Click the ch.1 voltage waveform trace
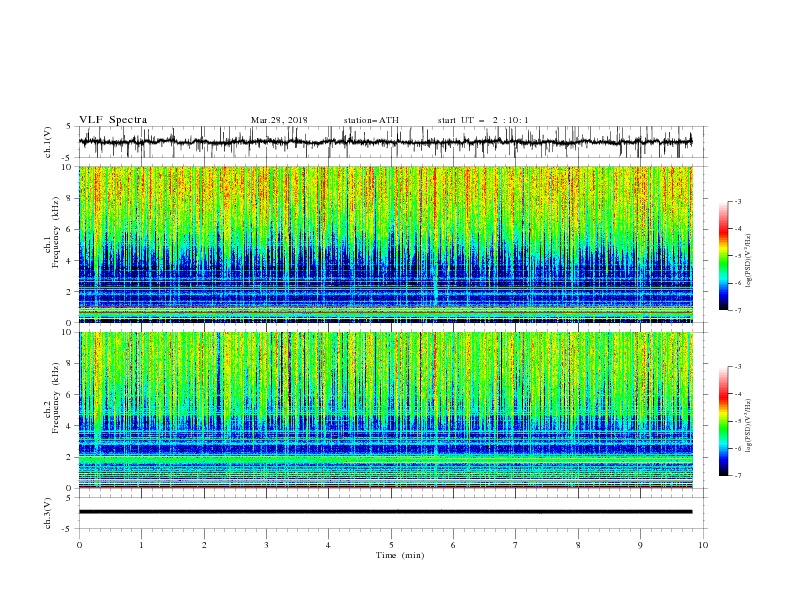 pos(385,142)
